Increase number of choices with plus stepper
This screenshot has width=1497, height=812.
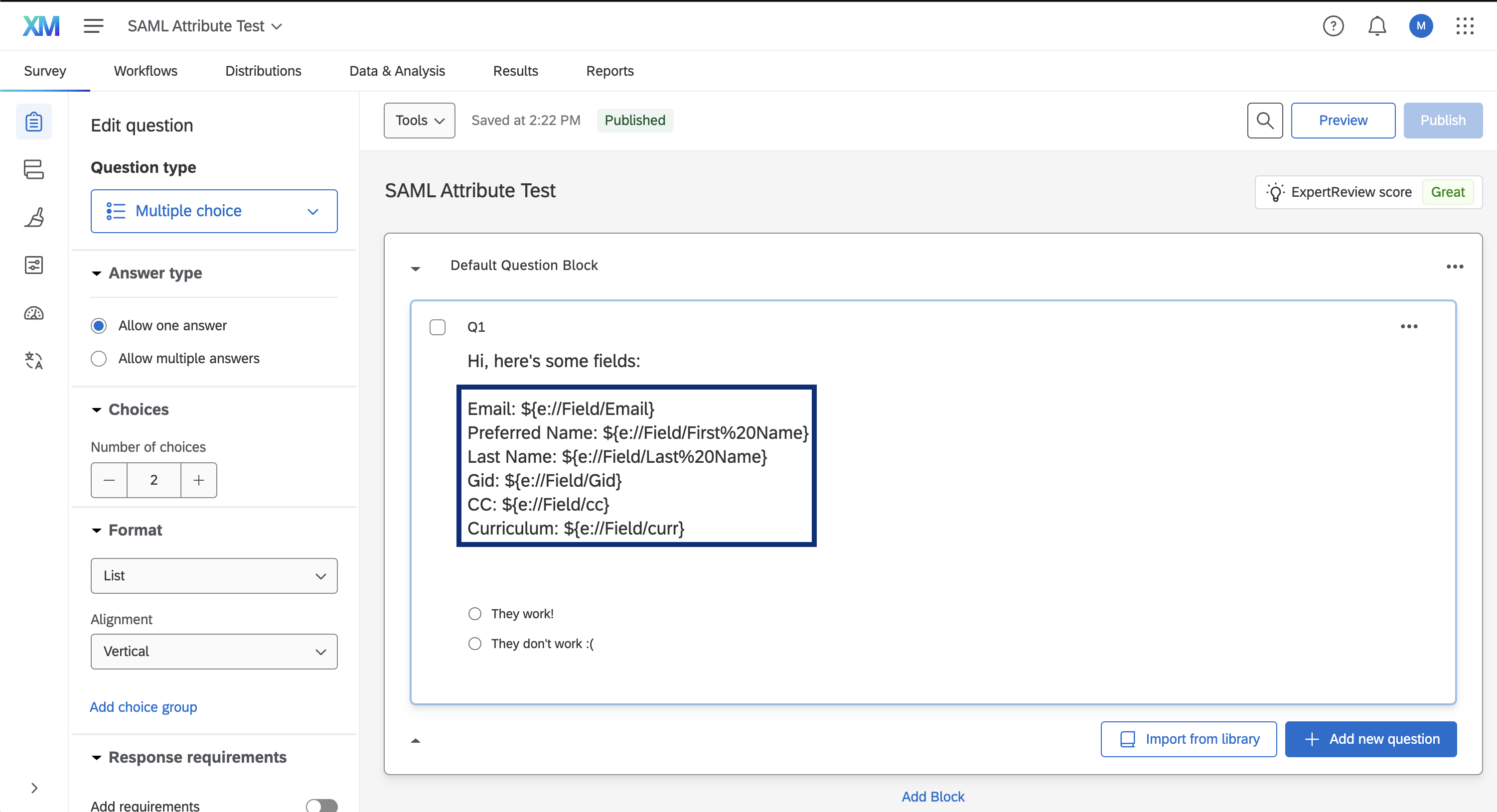(x=198, y=480)
